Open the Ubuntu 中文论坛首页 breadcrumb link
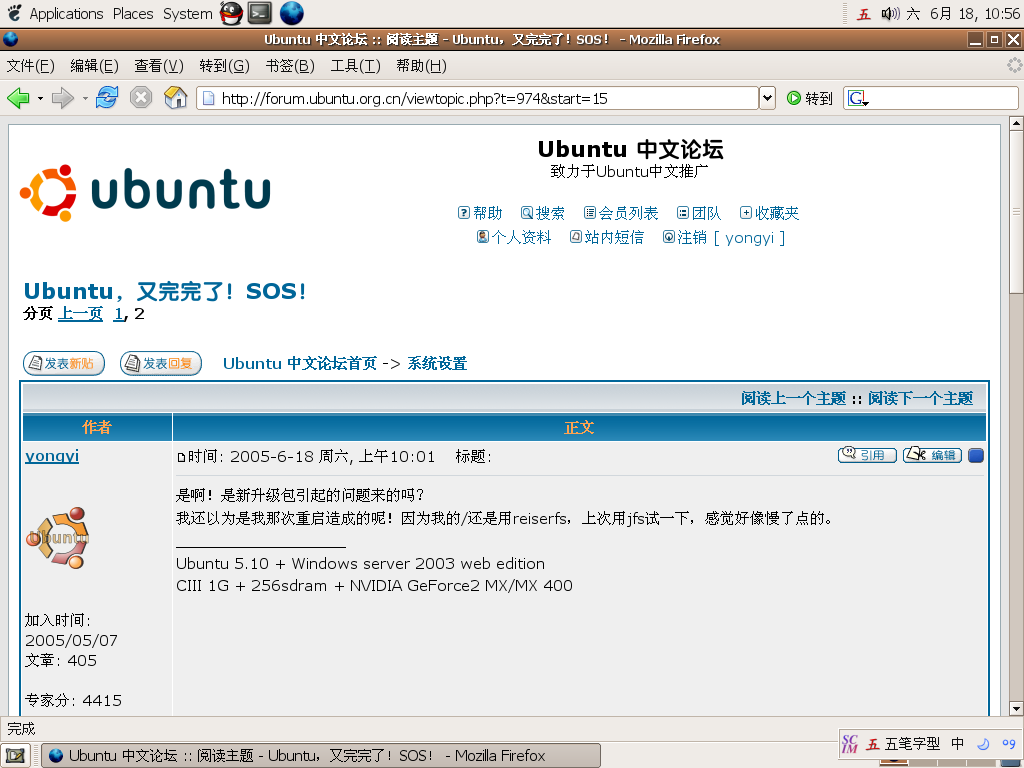1024x768 pixels. (x=300, y=363)
